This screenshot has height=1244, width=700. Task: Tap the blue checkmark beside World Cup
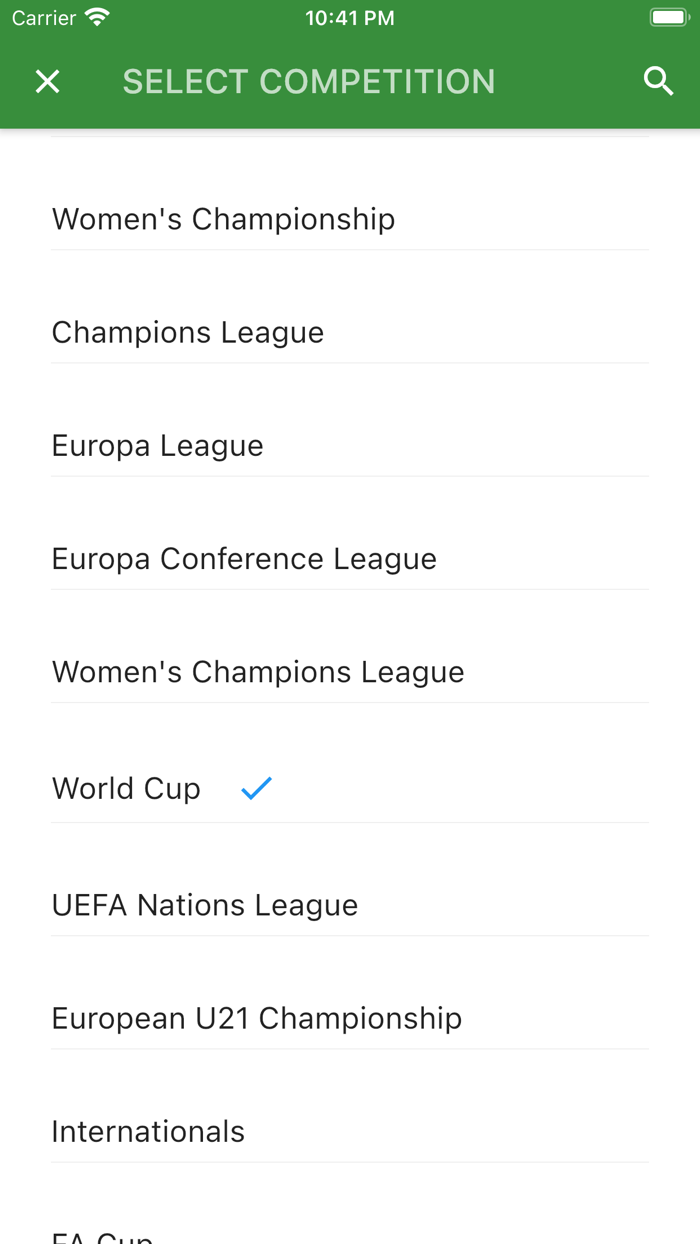click(x=256, y=789)
